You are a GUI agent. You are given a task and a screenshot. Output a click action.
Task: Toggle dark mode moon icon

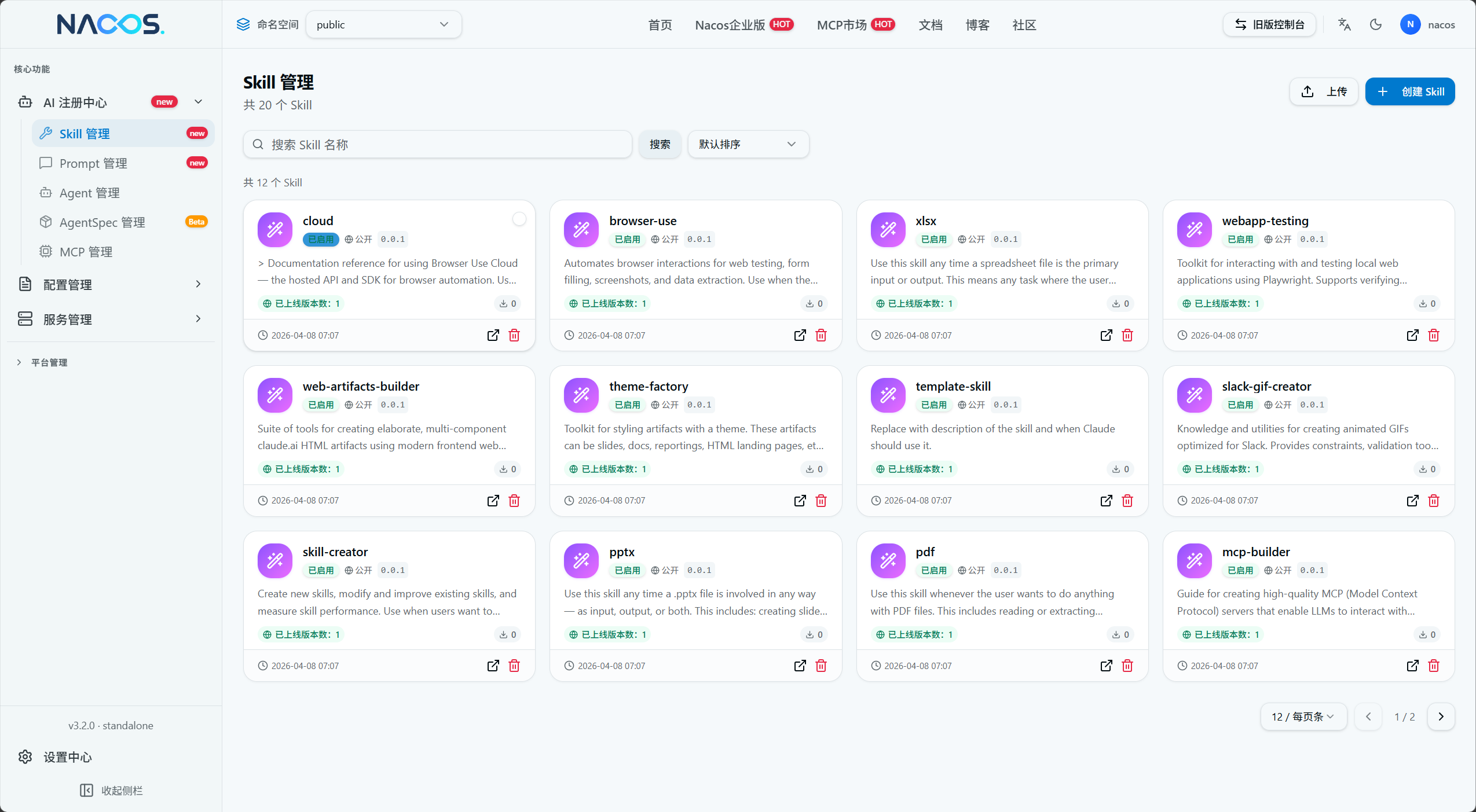click(x=1376, y=24)
